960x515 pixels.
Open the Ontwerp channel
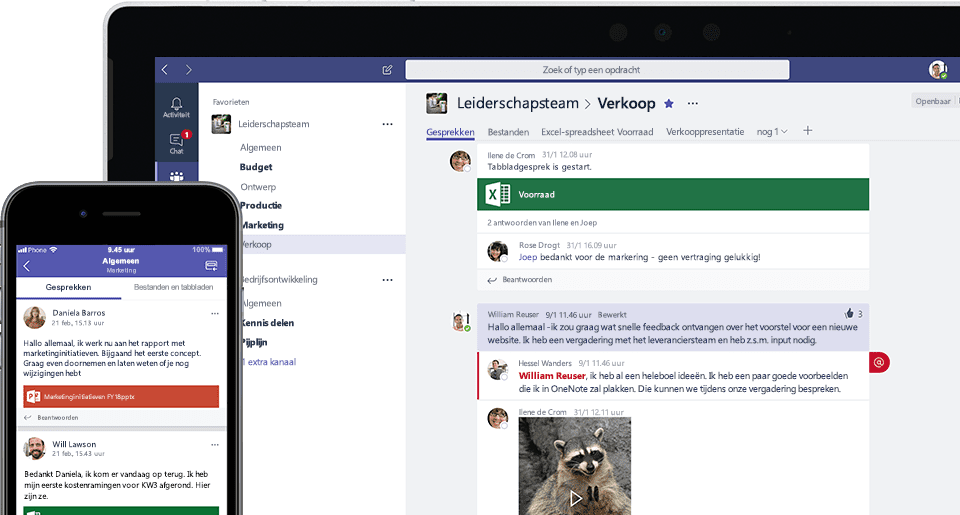click(x=258, y=187)
